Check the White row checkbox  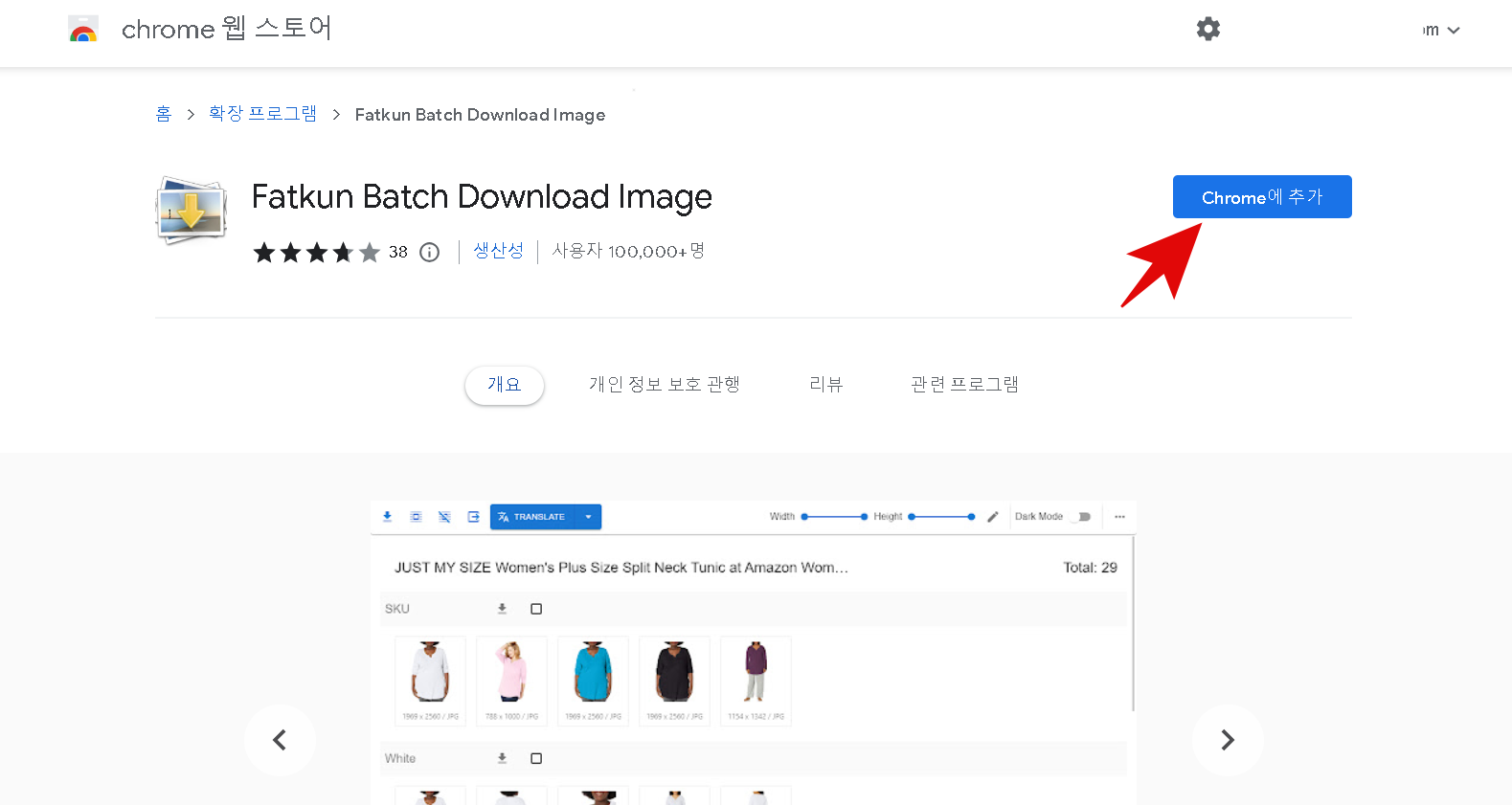[x=536, y=758]
